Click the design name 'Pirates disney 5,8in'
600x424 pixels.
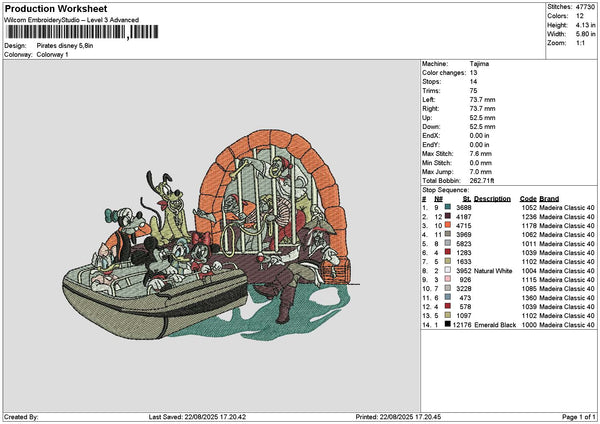pyautogui.click(x=65, y=46)
